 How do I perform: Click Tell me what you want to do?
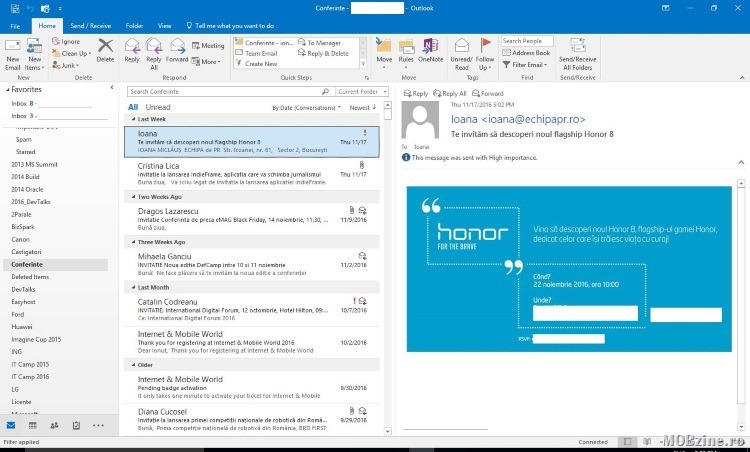[x=230, y=26]
